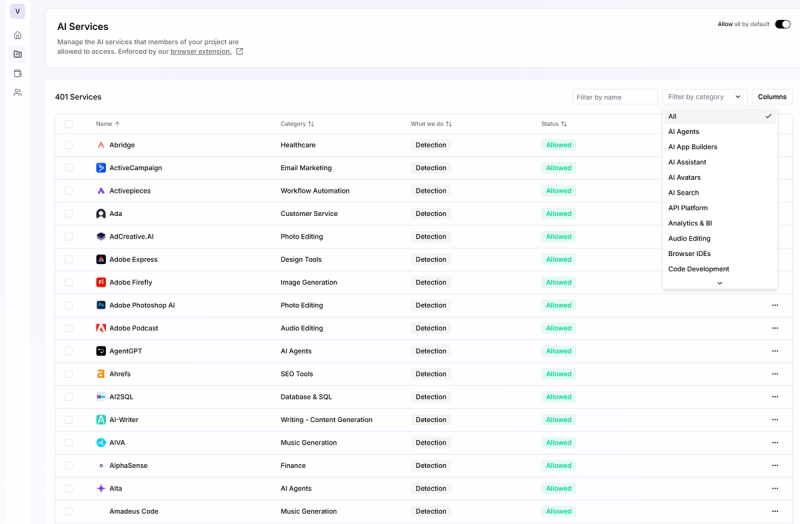
Task: Follow the browser extension link
Action: [x=201, y=52]
